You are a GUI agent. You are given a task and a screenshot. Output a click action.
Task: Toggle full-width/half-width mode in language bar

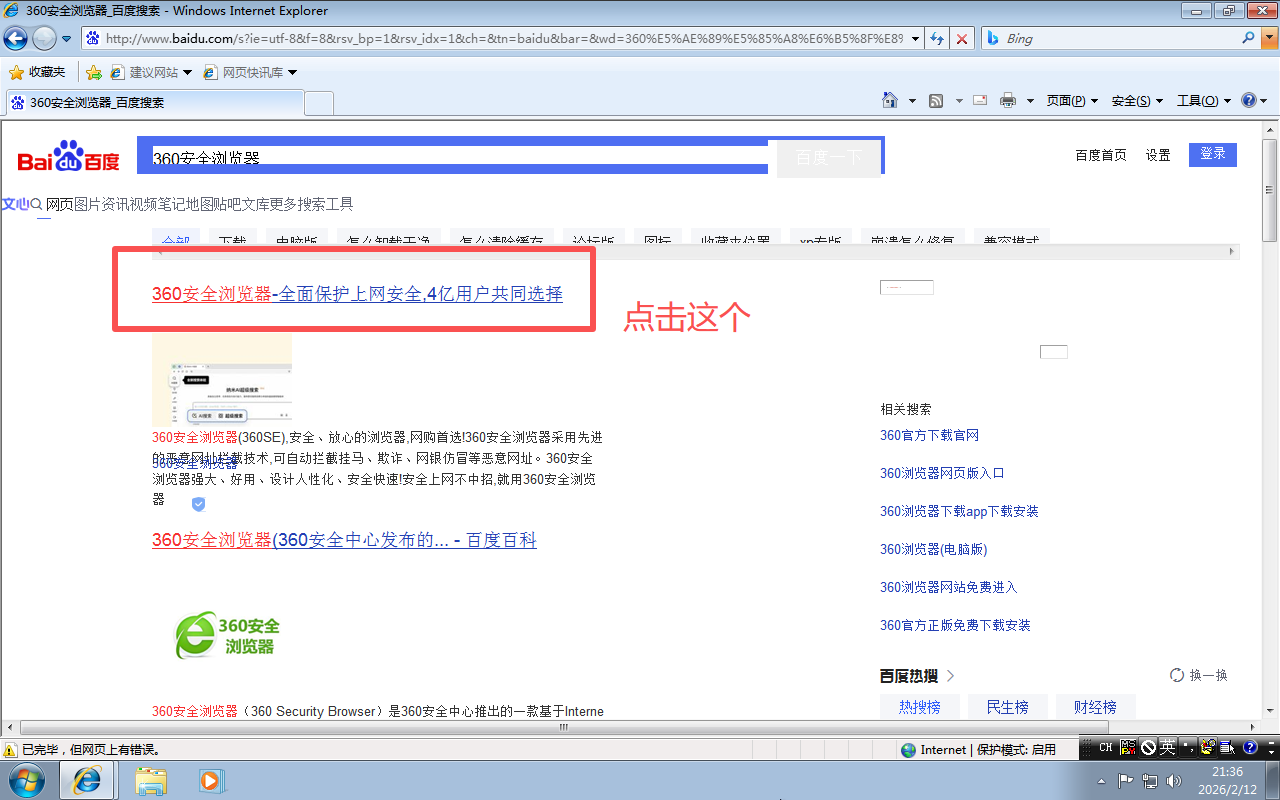click(1148, 747)
